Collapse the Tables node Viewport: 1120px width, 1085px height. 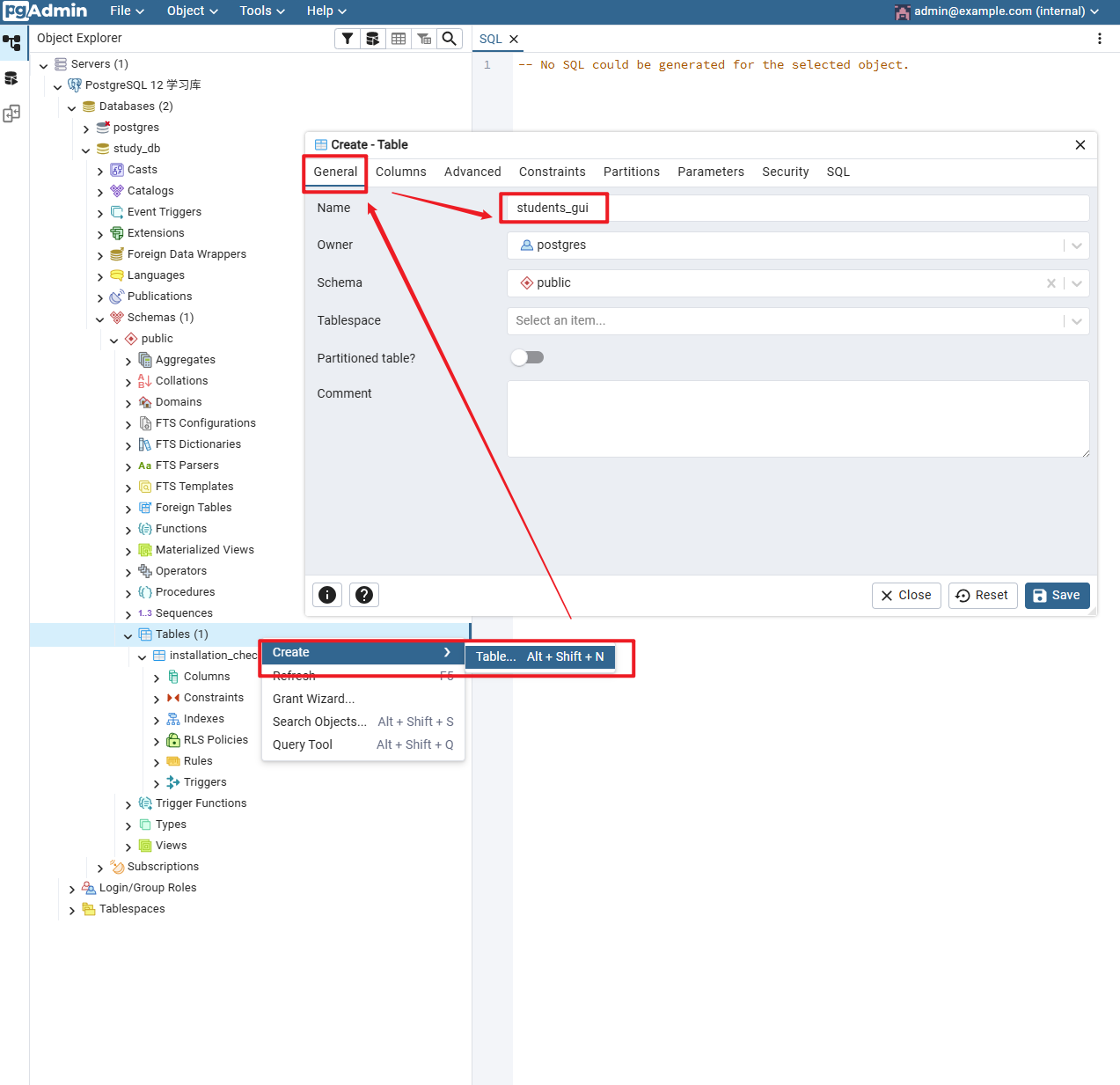(x=128, y=635)
